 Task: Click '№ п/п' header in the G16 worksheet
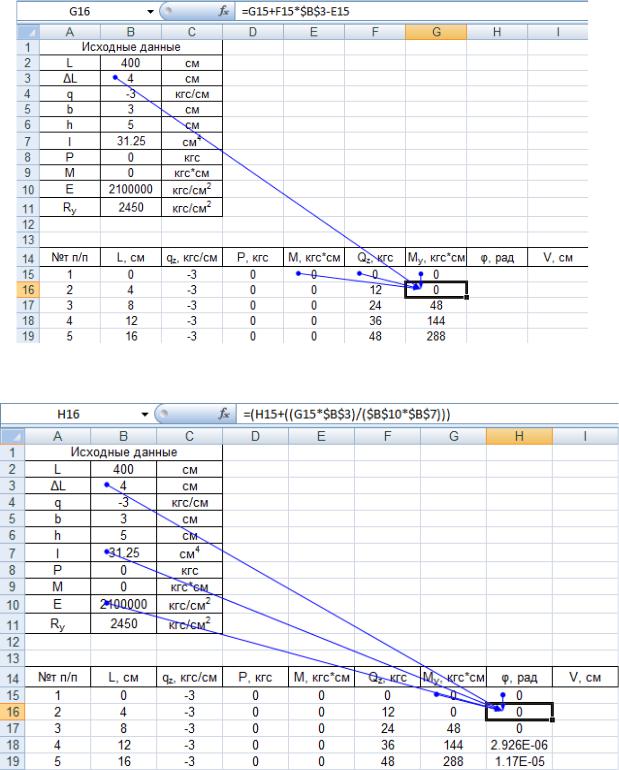click(70, 258)
